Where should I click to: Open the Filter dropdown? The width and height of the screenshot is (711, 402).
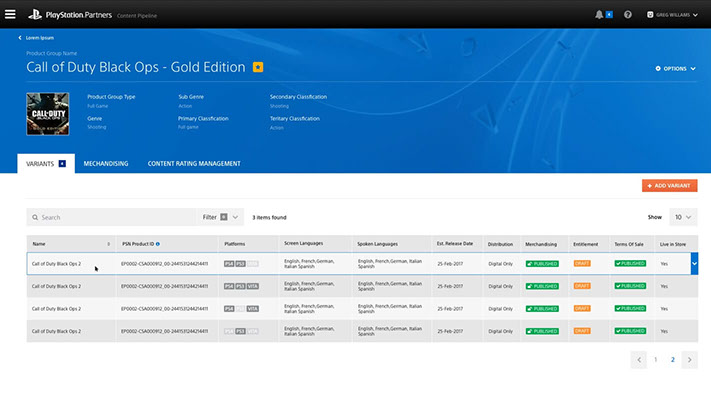coord(222,217)
